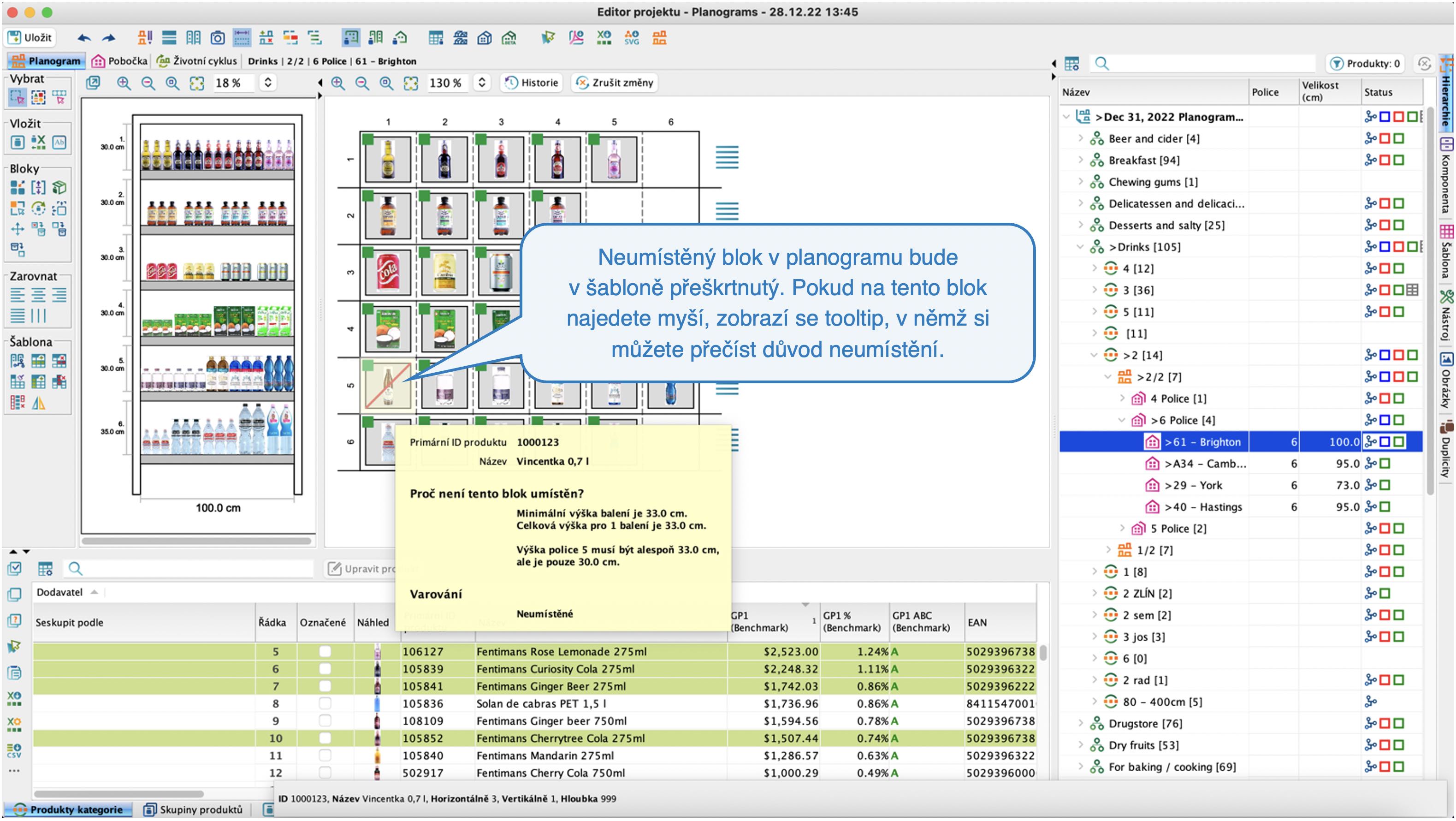Viewport: 1456px width, 821px height.
Task: Toggle Označené checkbox for Fentimans Ginger beer 750ml
Action: (x=325, y=721)
